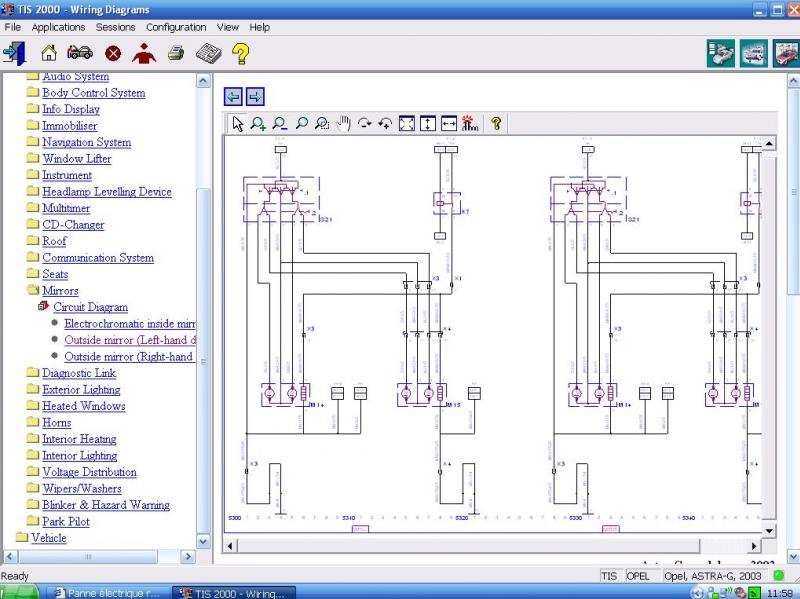Click the red car application icon

pos(786,53)
